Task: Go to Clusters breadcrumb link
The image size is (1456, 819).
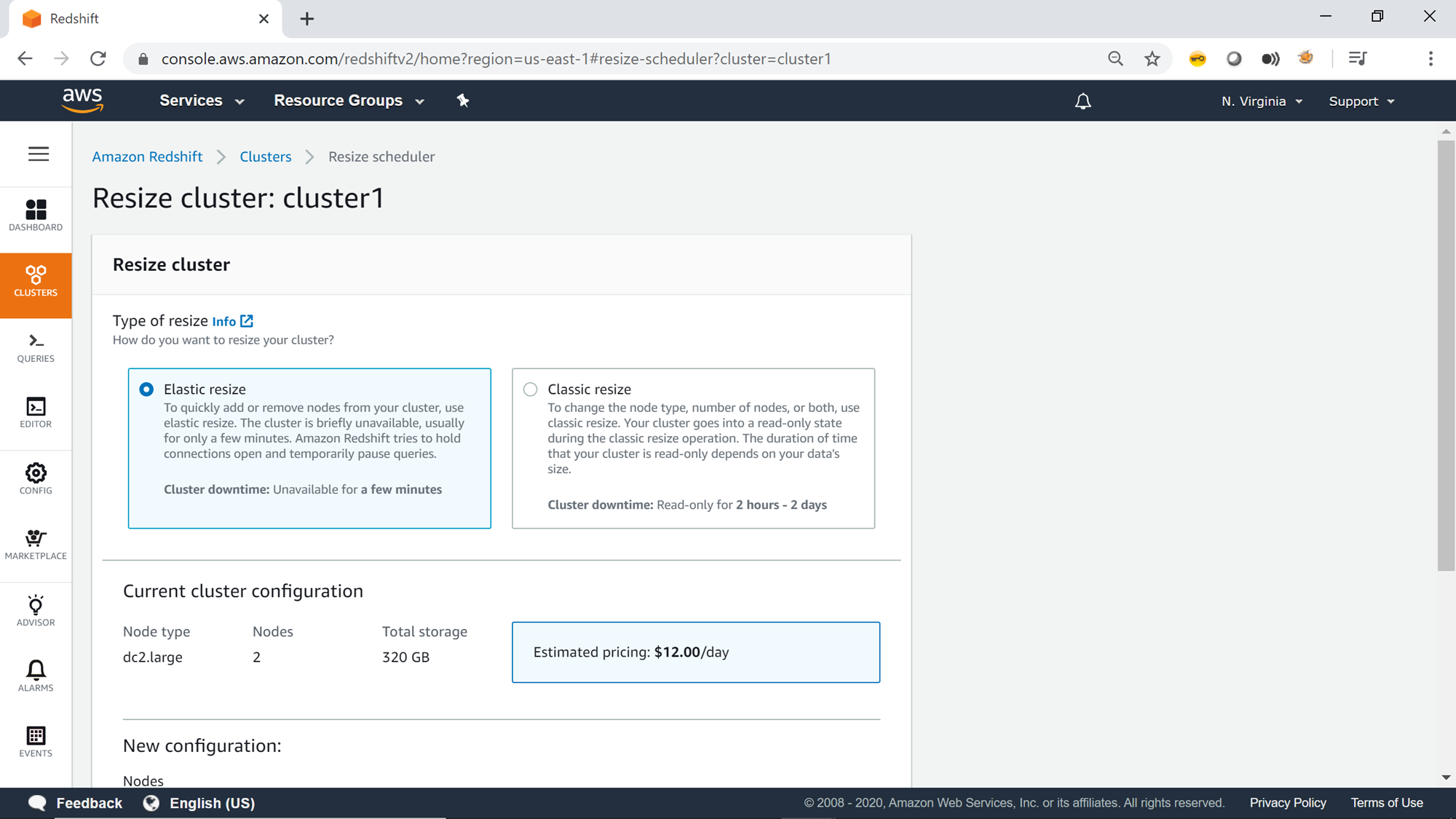Action: (265, 157)
